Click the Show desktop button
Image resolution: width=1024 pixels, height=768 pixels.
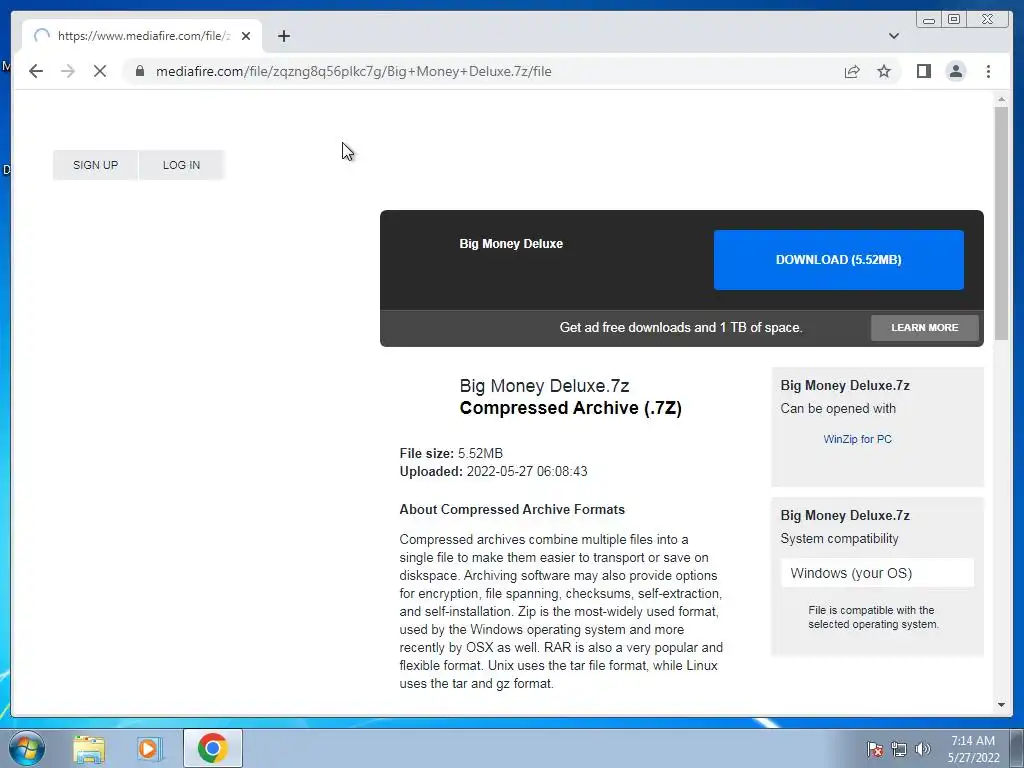[x=1017, y=748]
